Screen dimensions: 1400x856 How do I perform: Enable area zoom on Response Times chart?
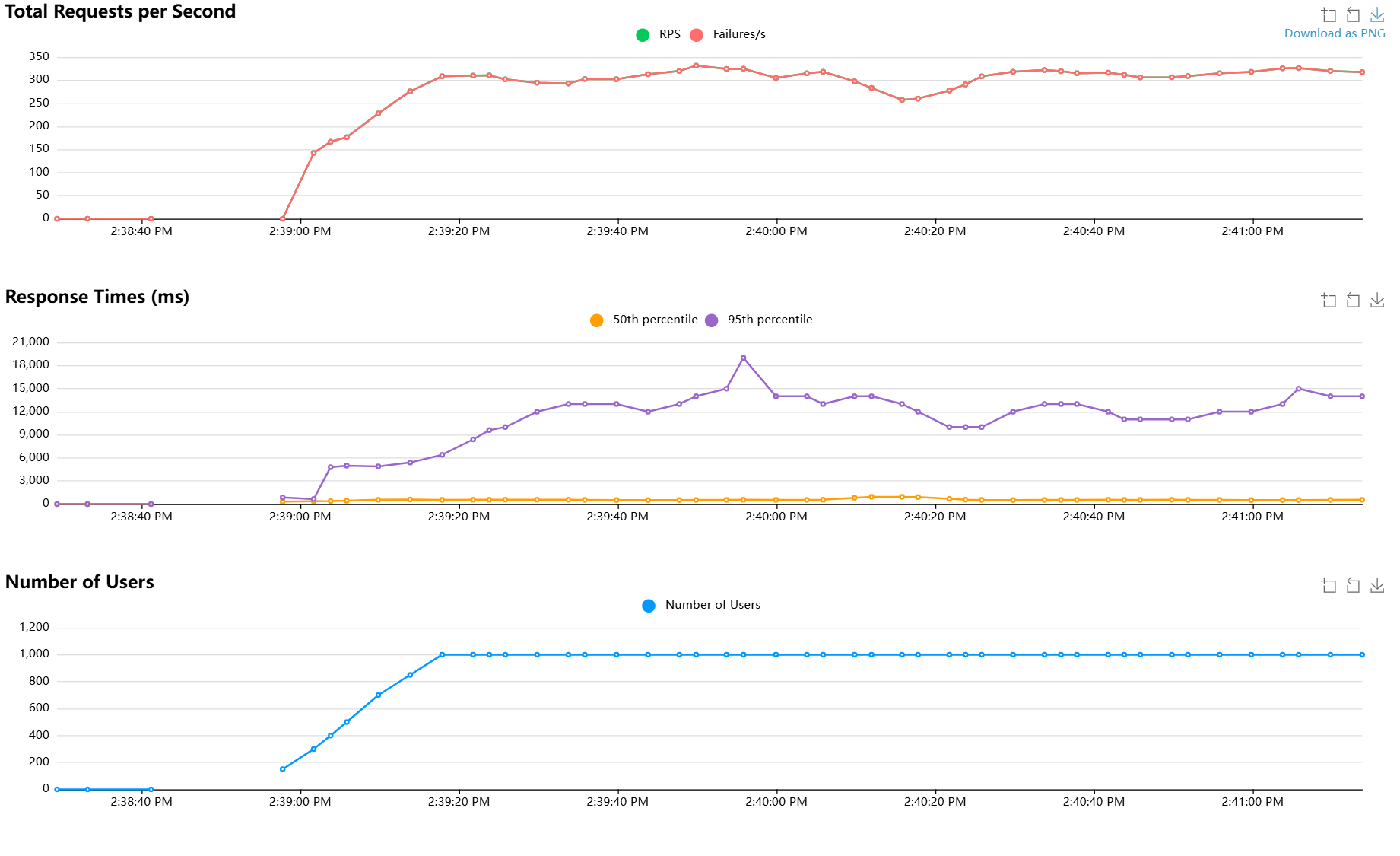(x=1329, y=301)
